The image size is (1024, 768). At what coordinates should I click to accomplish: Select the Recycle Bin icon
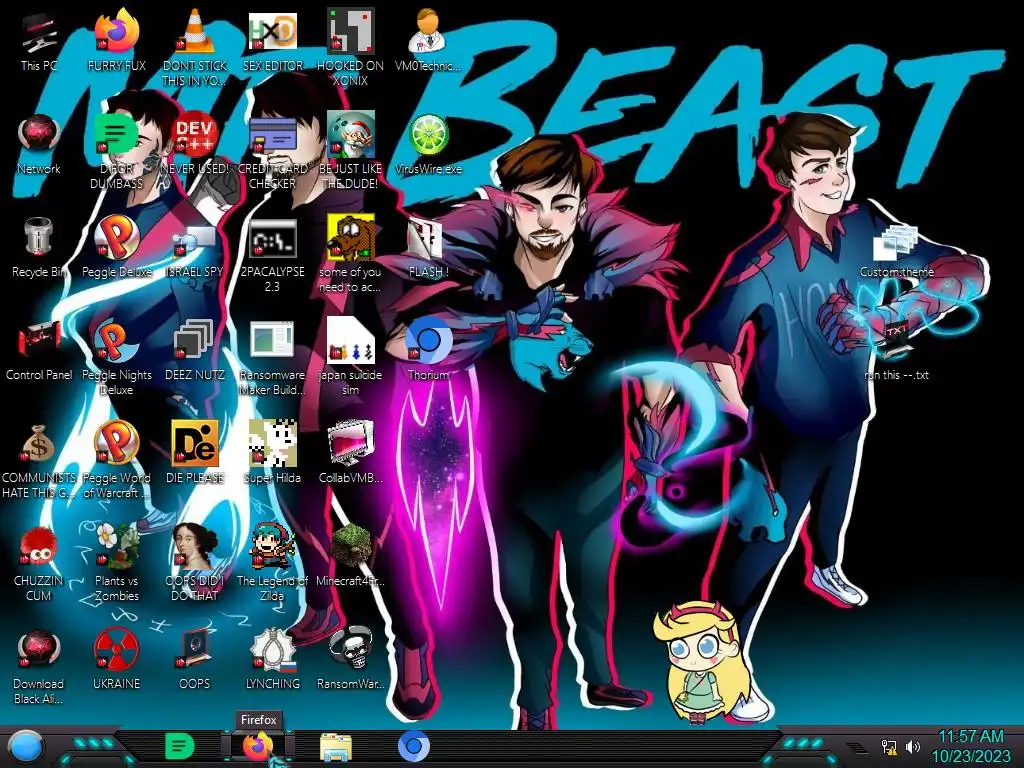[39, 237]
